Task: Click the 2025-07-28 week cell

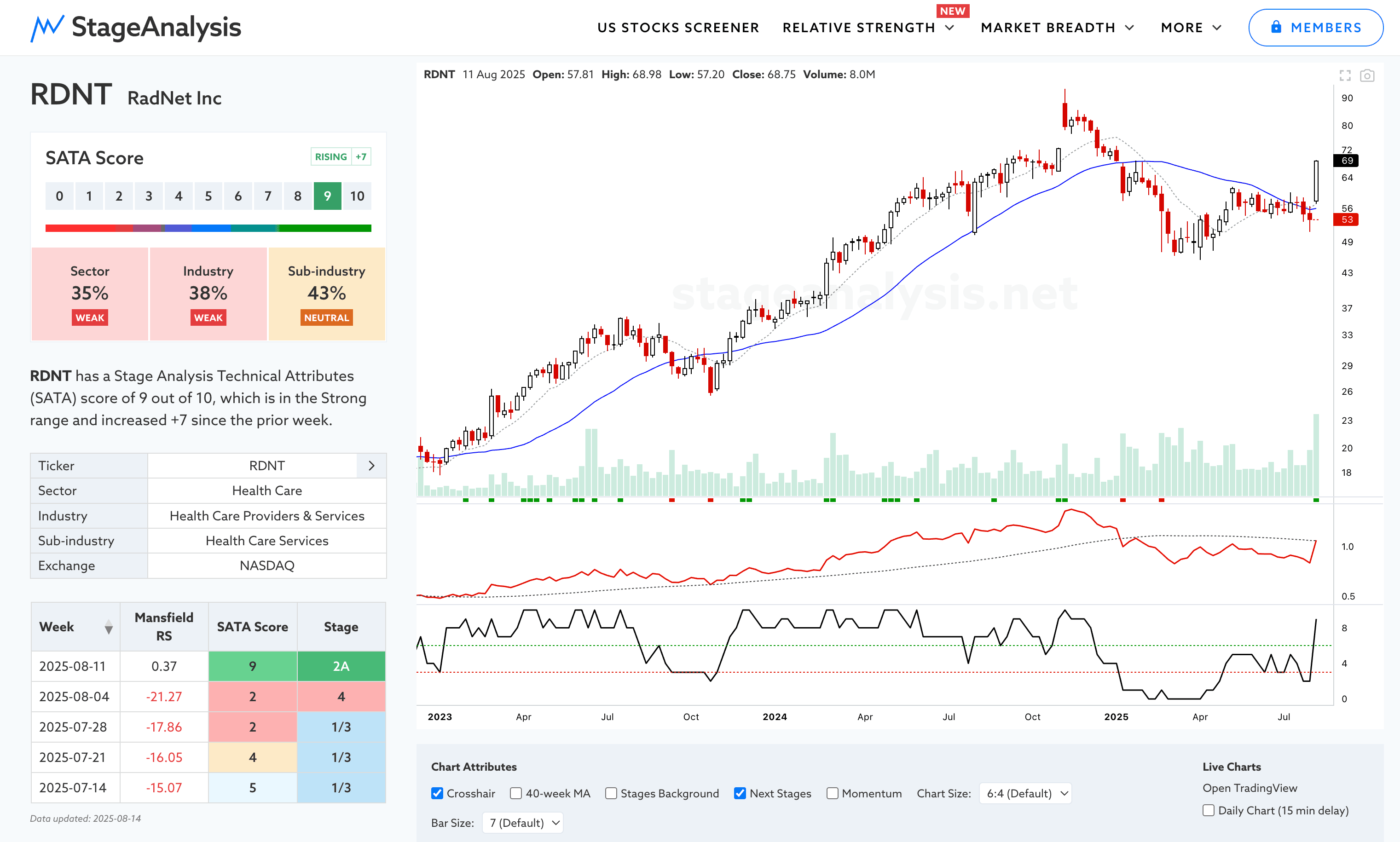Action: 75,727
